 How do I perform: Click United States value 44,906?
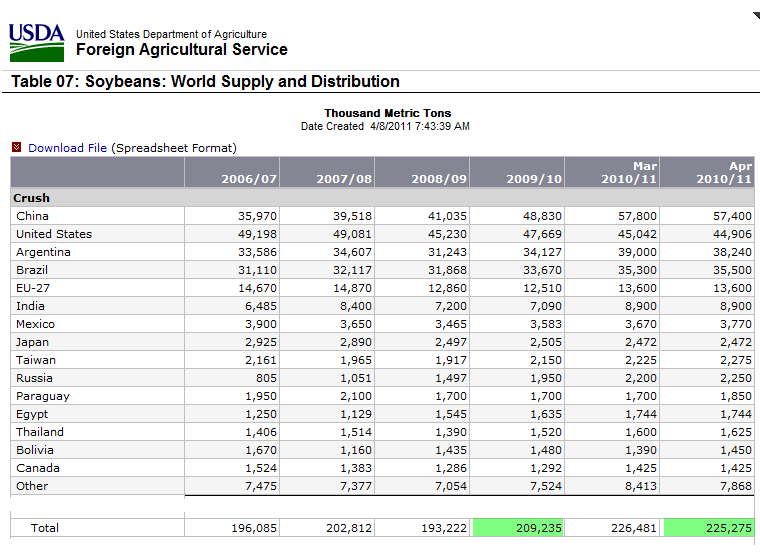[732, 234]
